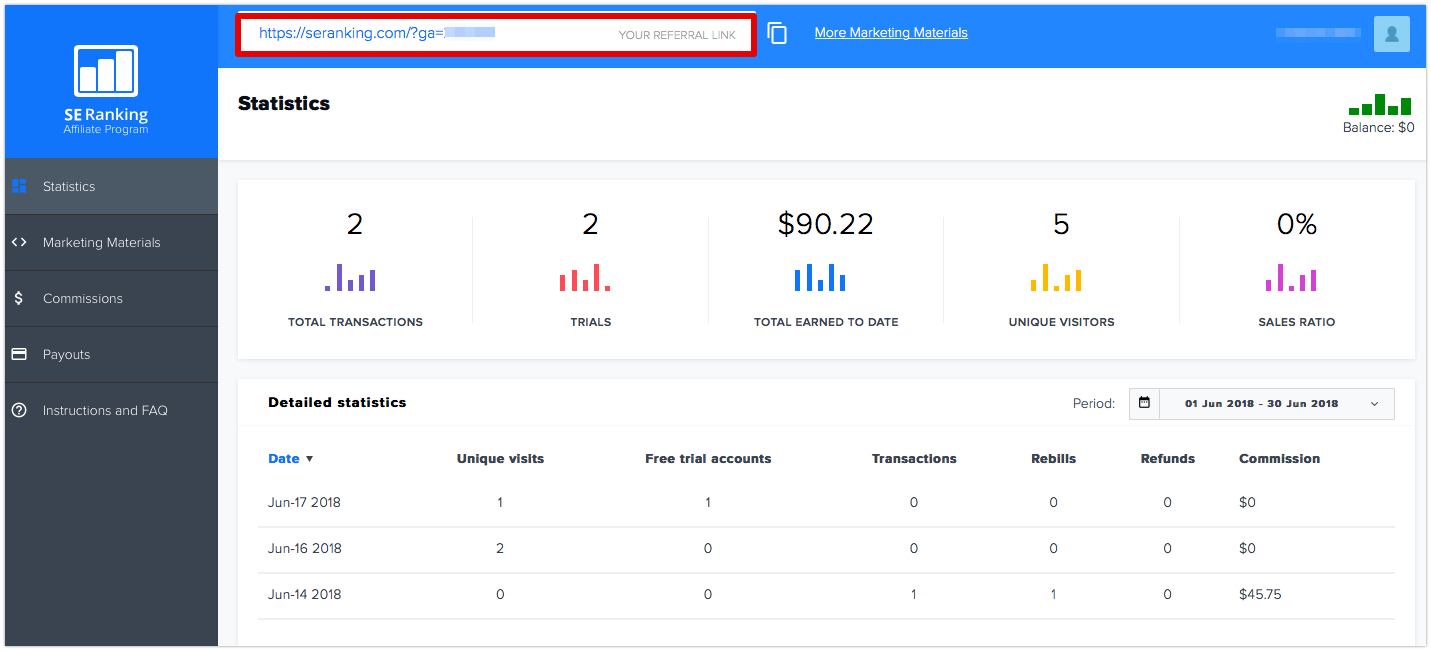
Task: Click the Total Transactions mini bar chart
Action: [x=350, y=277]
